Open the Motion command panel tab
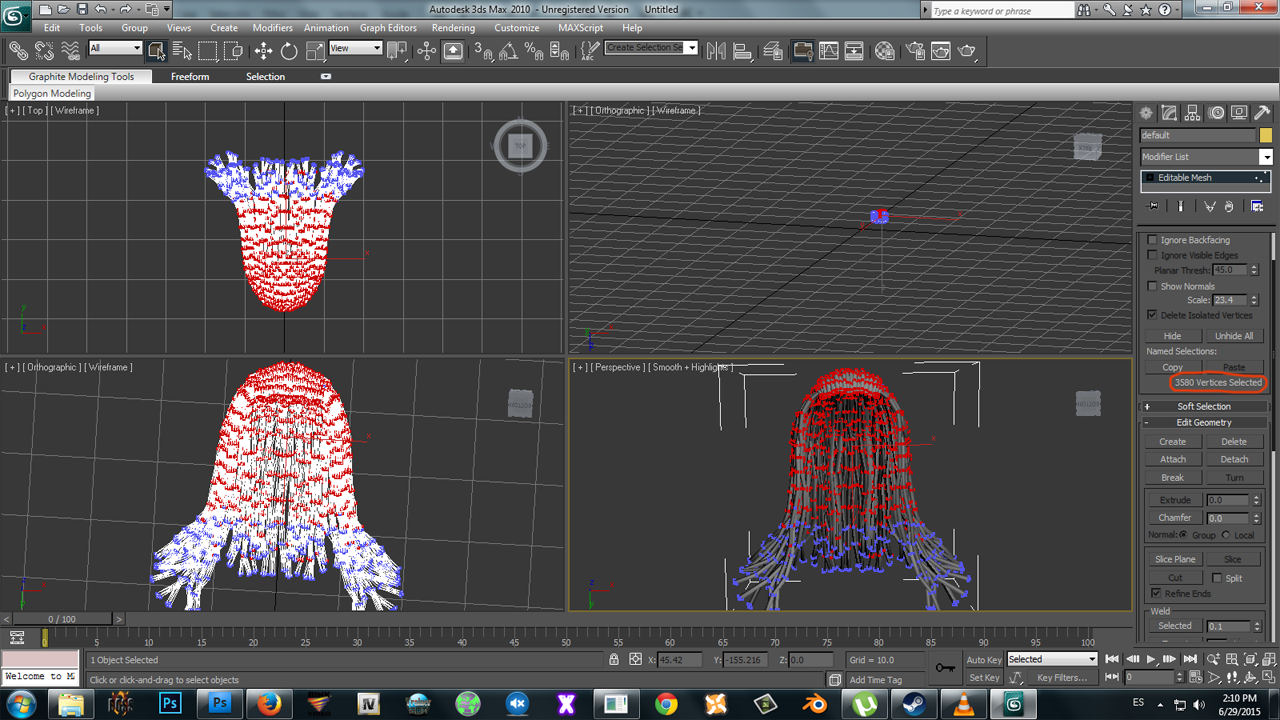1280x720 pixels. coord(1216,113)
